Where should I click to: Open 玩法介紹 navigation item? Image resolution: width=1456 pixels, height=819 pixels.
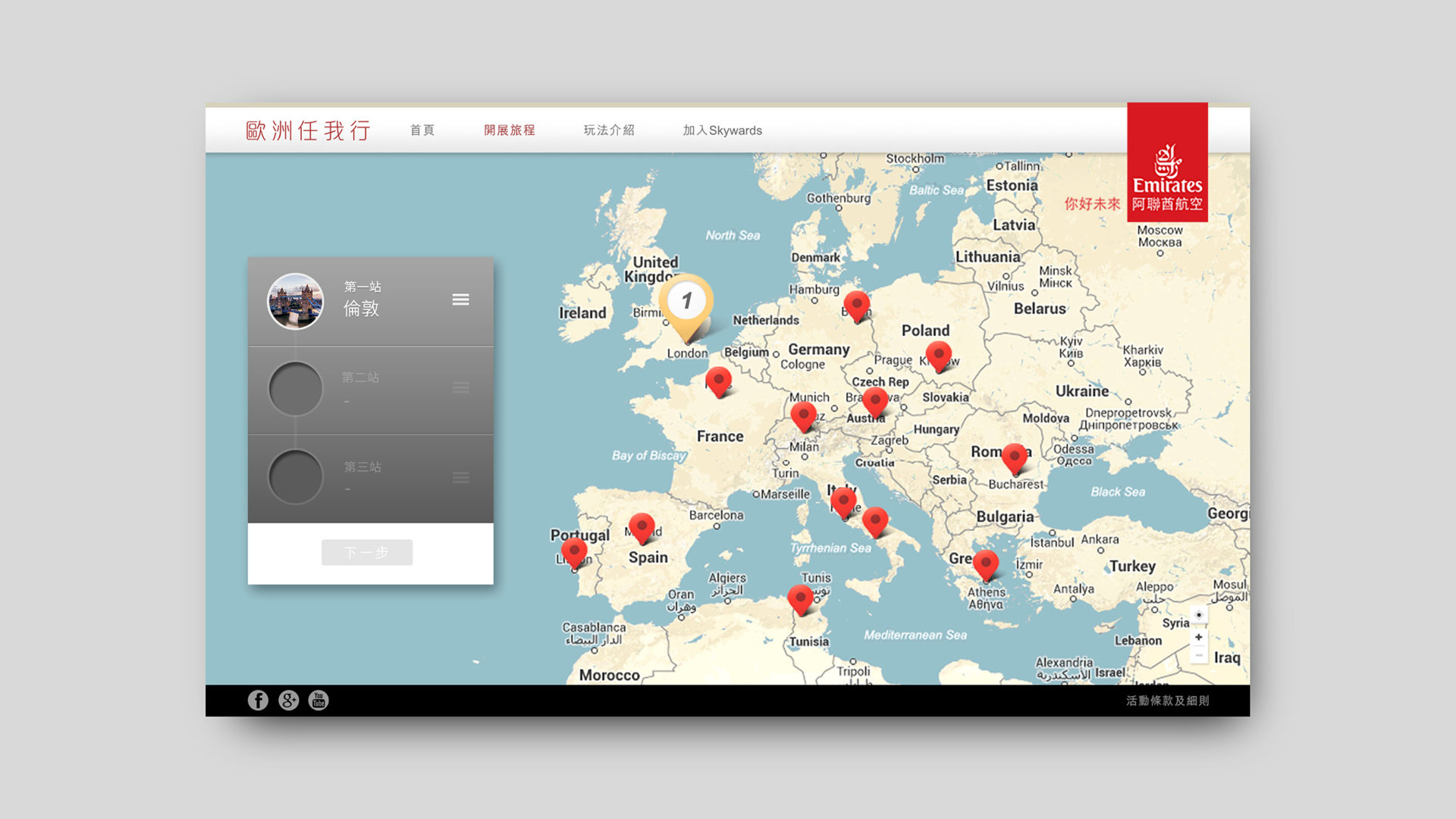point(609,130)
